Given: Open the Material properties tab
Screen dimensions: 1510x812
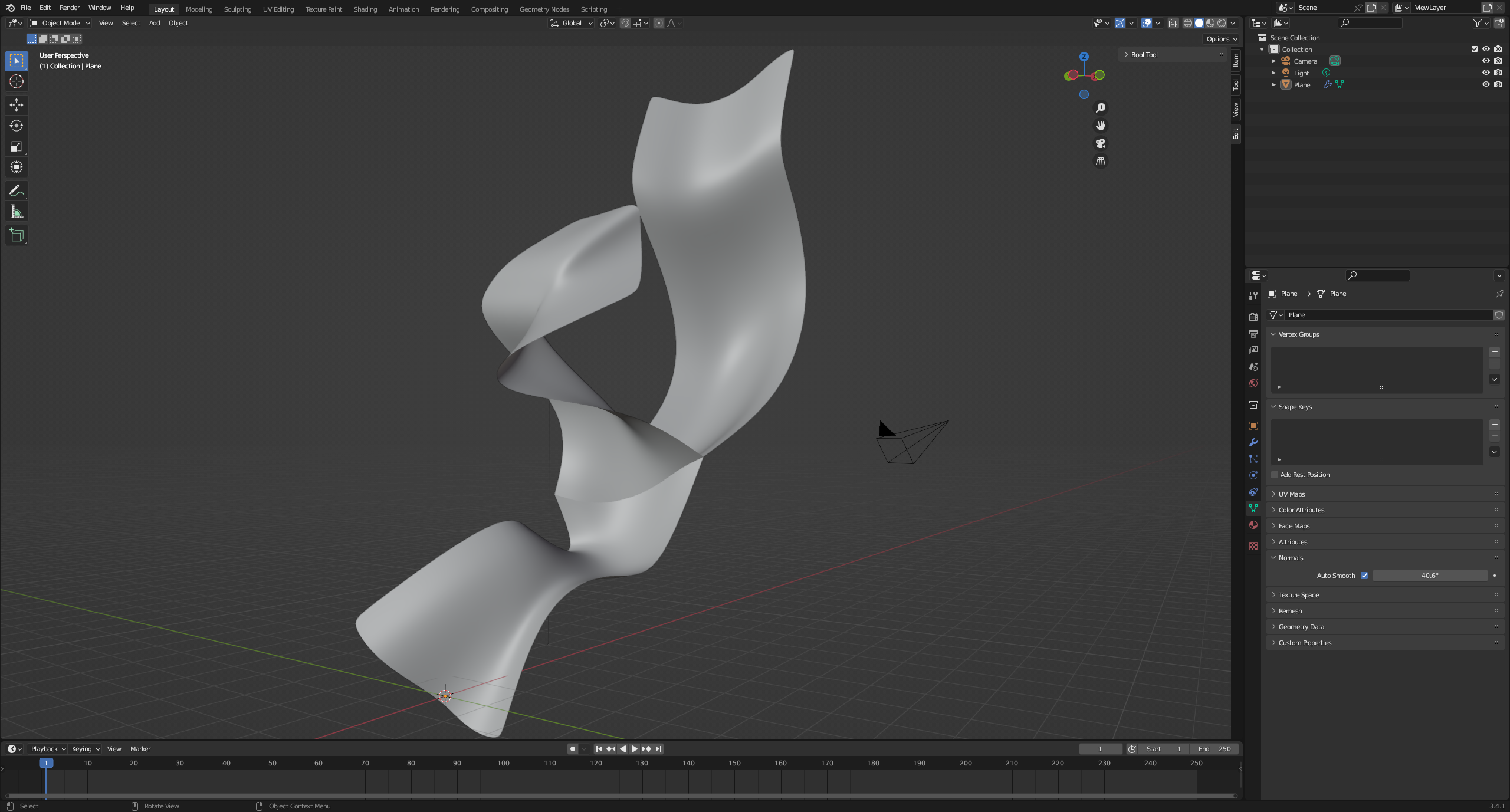Looking at the screenshot, I should tap(1253, 525).
